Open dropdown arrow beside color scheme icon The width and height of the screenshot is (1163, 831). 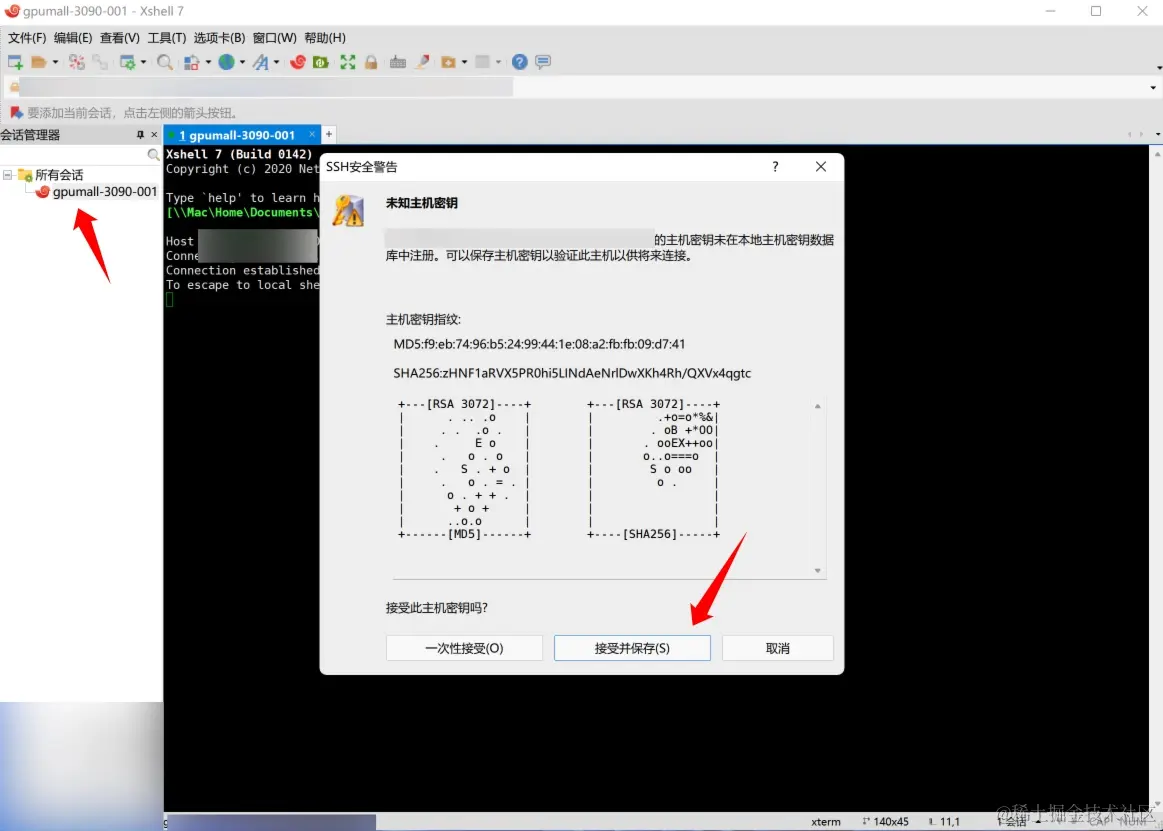click(x=208, y=62)
